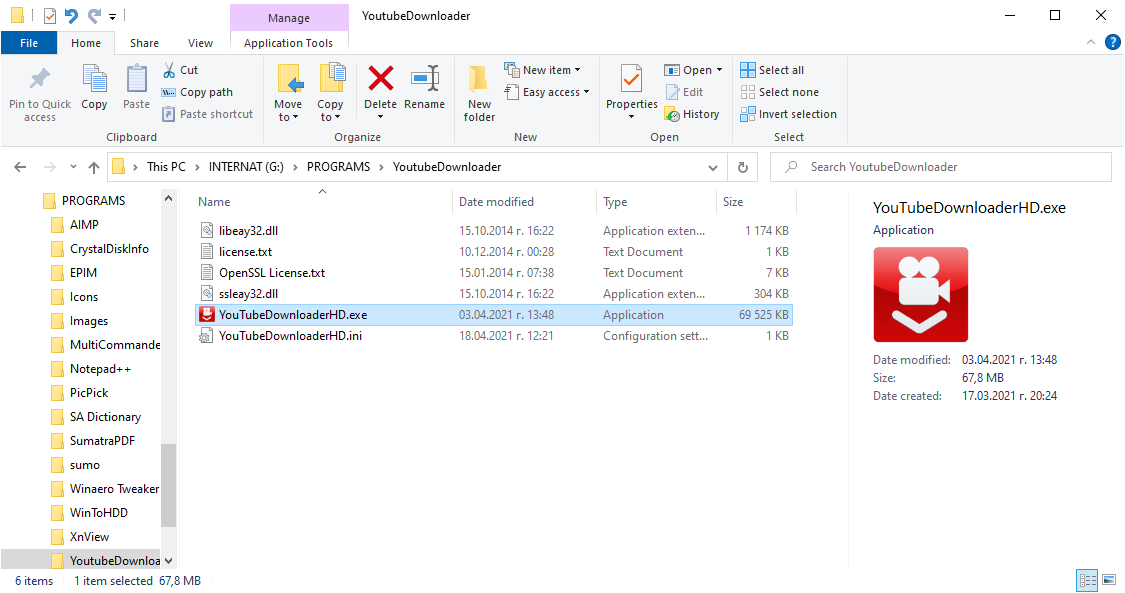Go up one folder level arrow
Image resolution: width=1125 pixels, height=593 pixels.
point(94,167)
